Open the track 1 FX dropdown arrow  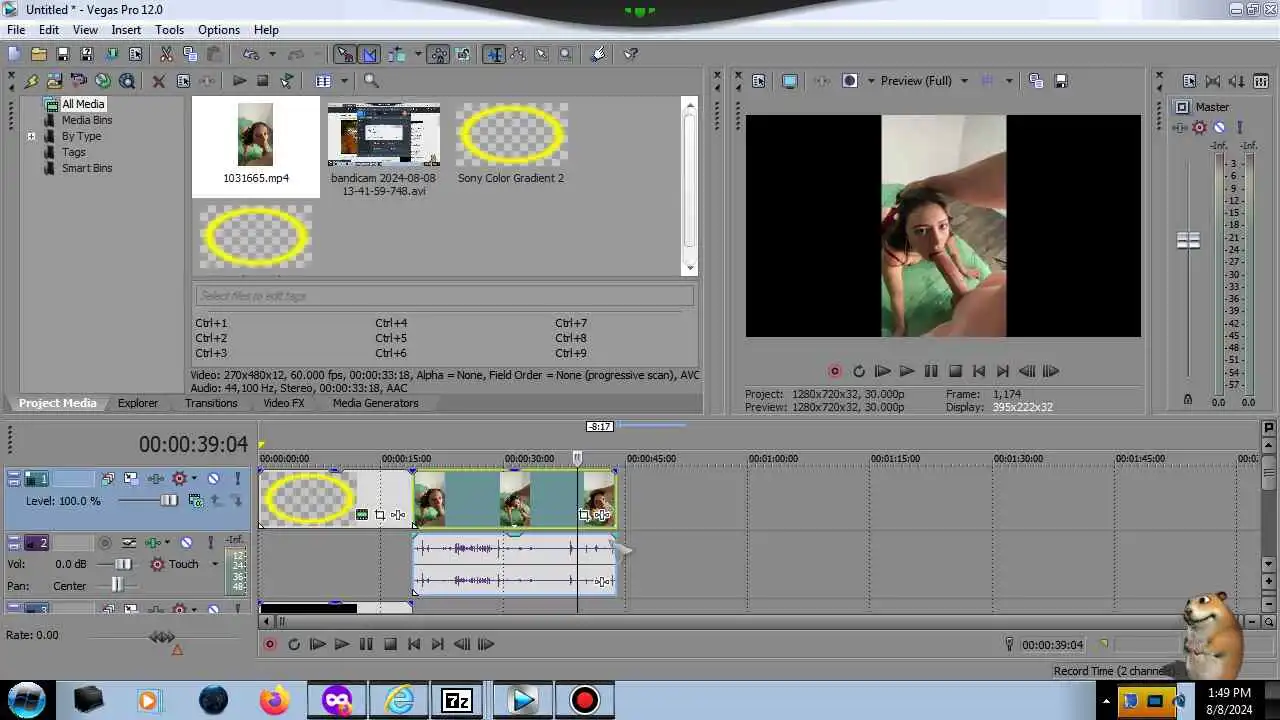click(194, 479)
